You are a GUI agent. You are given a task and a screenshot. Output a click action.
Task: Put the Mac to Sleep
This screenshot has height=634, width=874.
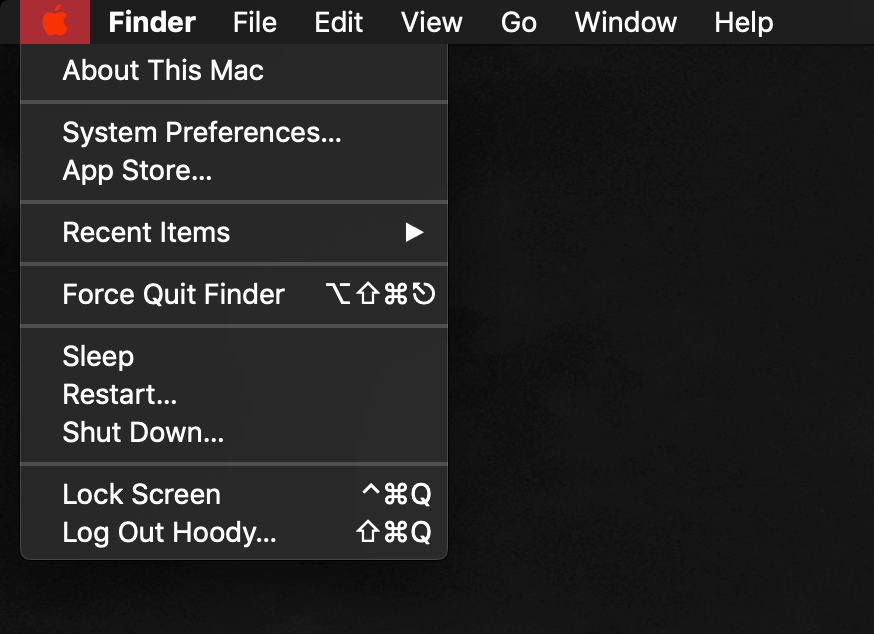point(234,356)
